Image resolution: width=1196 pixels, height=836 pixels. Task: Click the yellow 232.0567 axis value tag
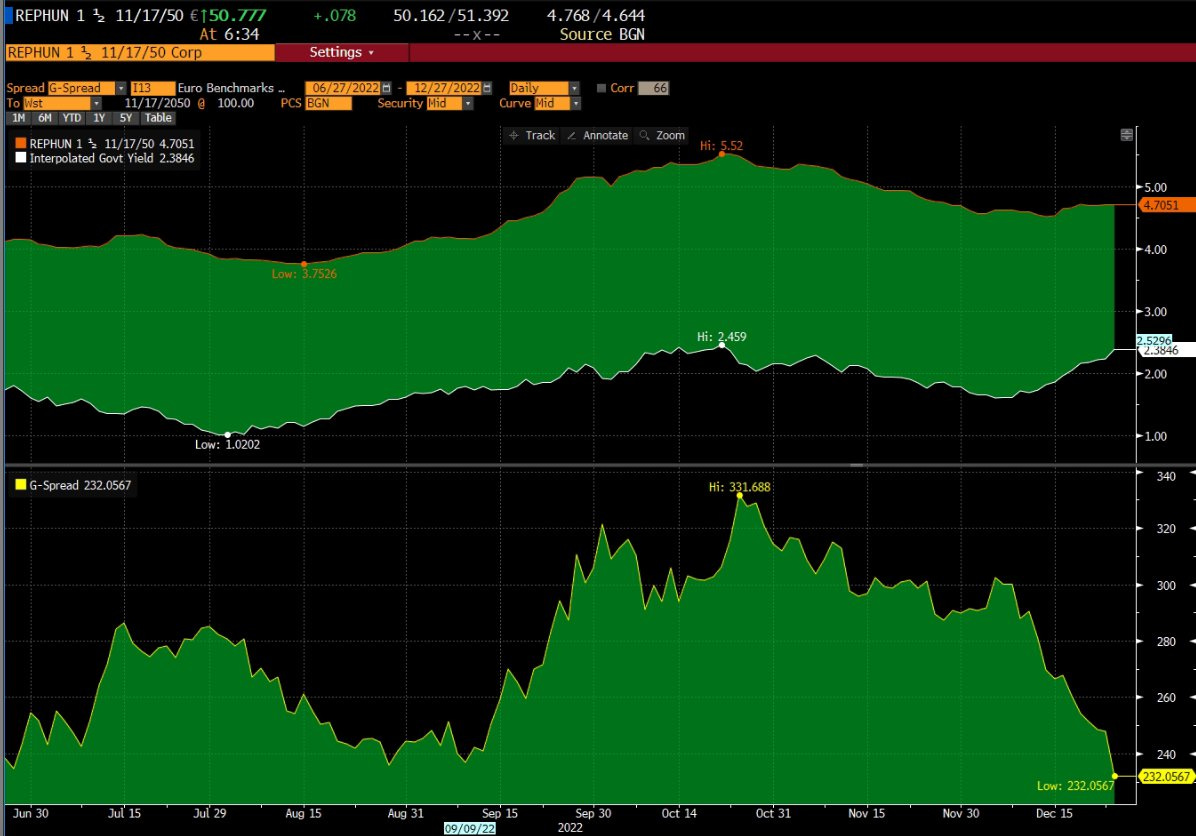pyautogui.click(x=1165, y=777)
